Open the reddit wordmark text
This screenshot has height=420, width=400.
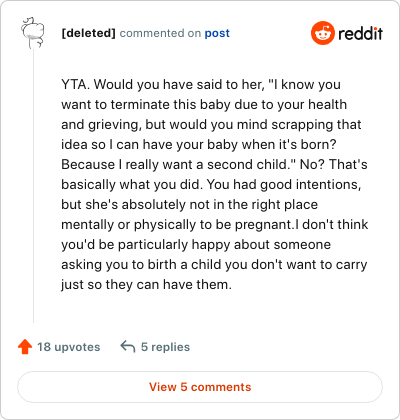360,33
